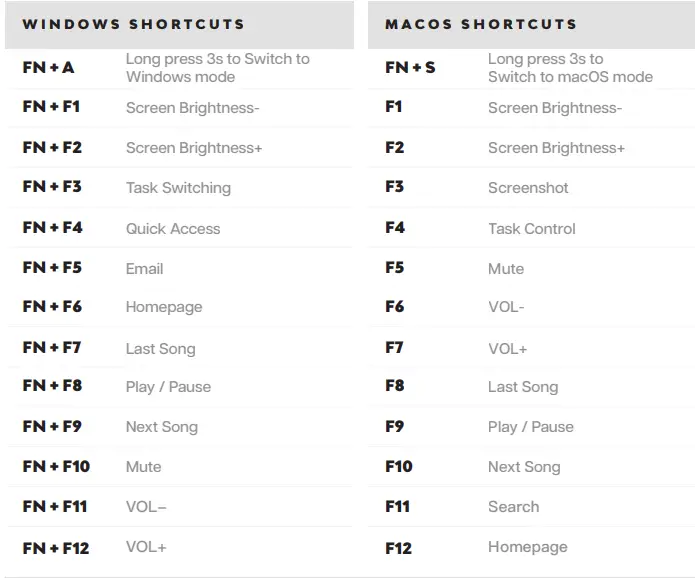
Task: Click the FN + F3 key label
Action: pyautogui.click(x=52, y=187)
